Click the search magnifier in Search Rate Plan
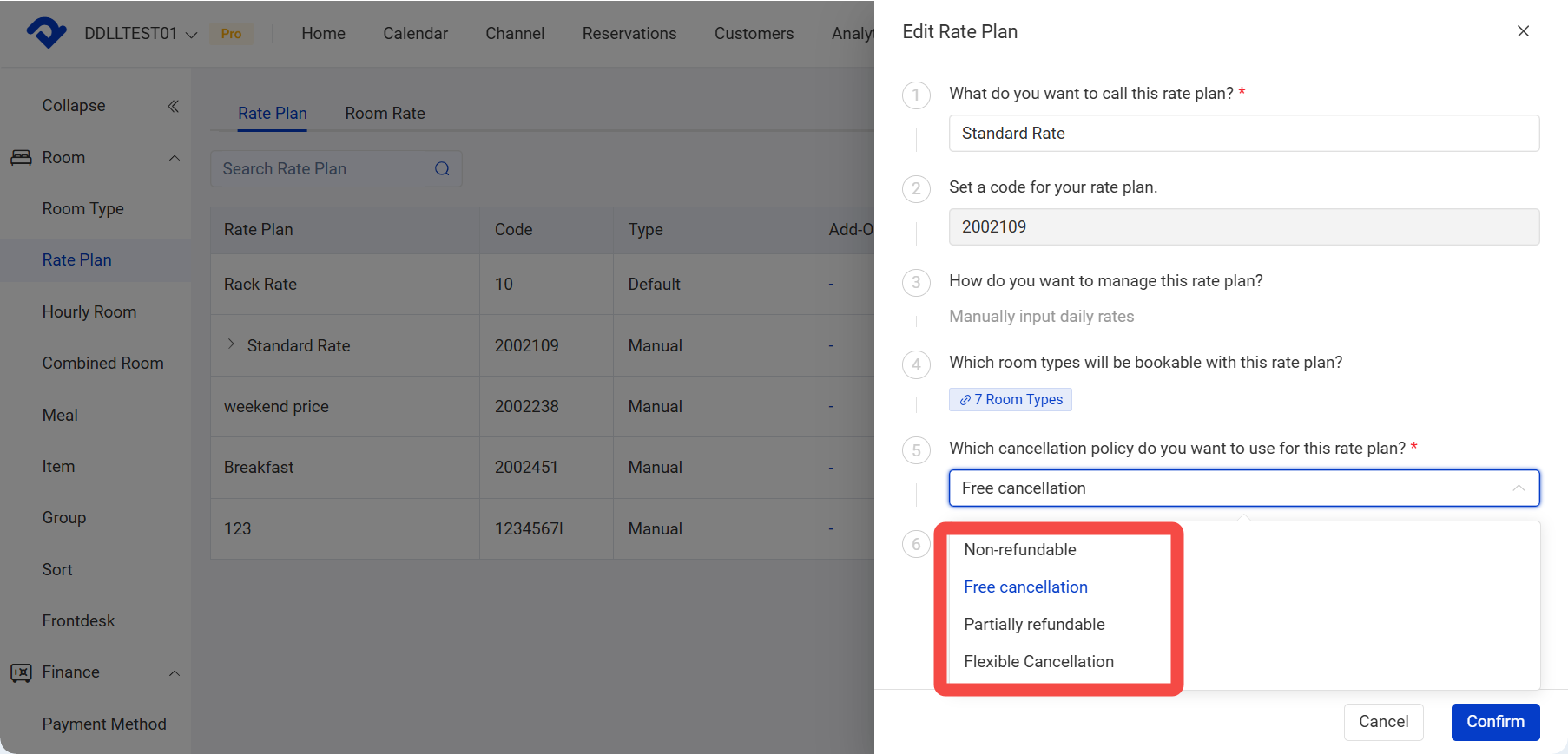 click(442, 168)
